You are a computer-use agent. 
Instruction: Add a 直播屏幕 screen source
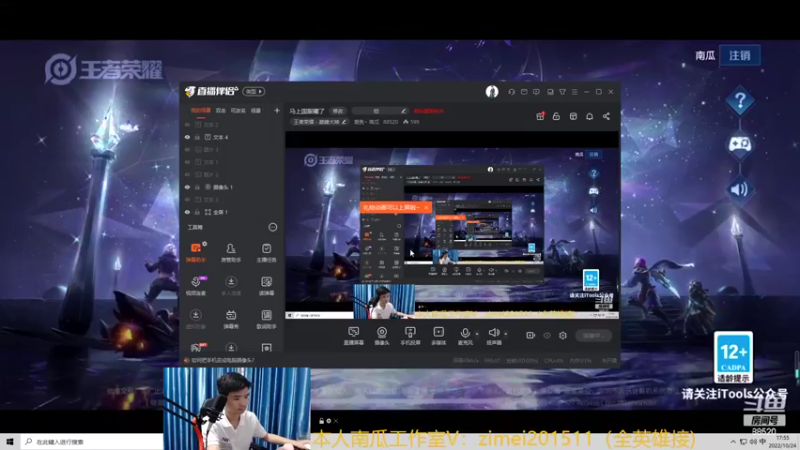[x=353, y=336]
